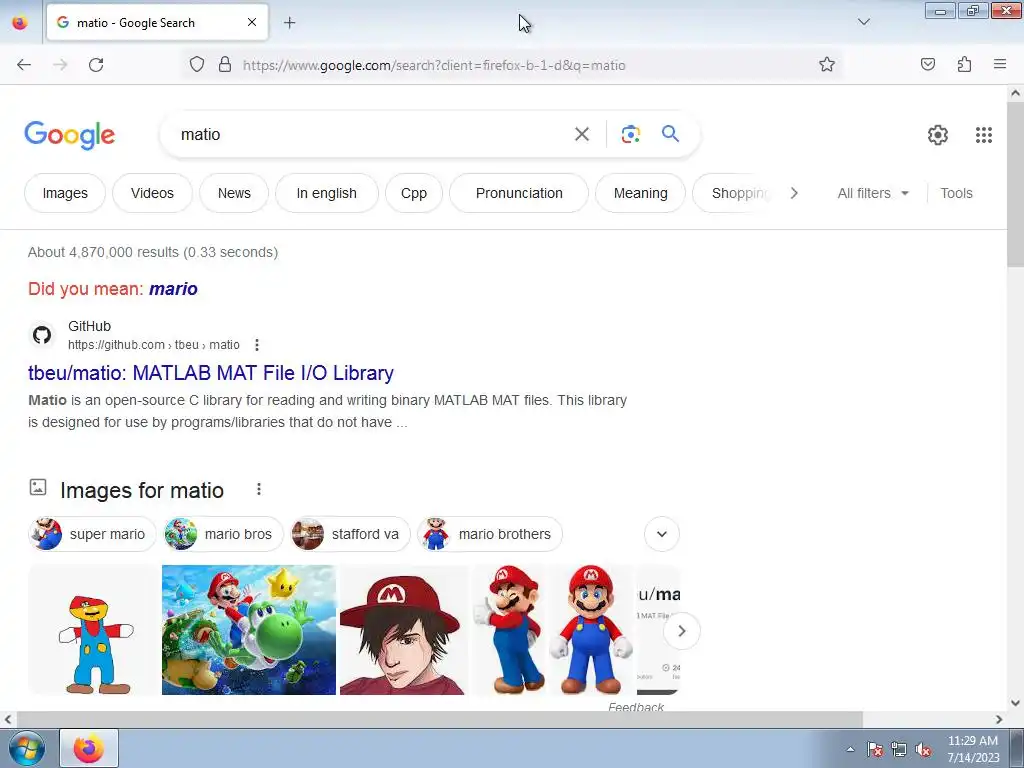
Task: List all tabs with the dropdown chevron
Action: tap(863, 22)
